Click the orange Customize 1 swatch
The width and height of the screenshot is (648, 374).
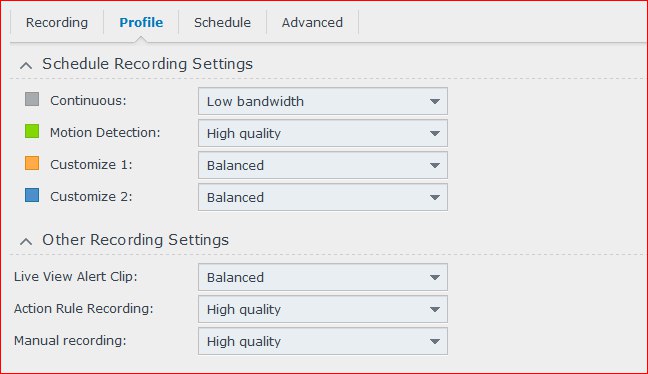pos(32,163)
